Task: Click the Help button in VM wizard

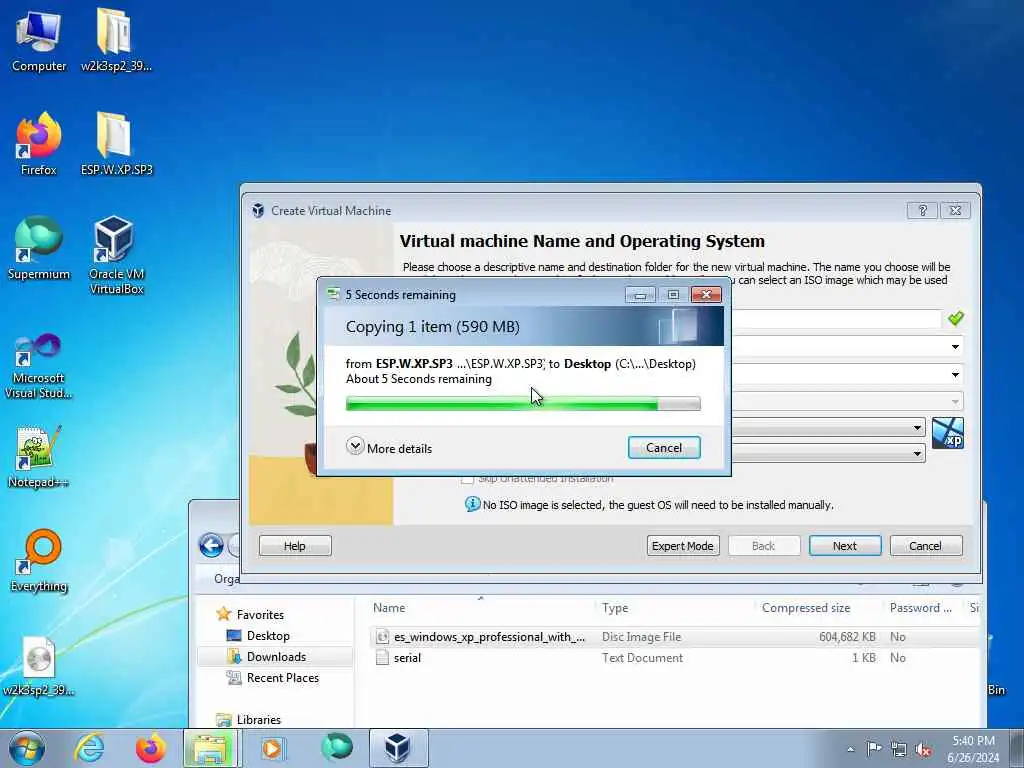Action: (295, 546)
